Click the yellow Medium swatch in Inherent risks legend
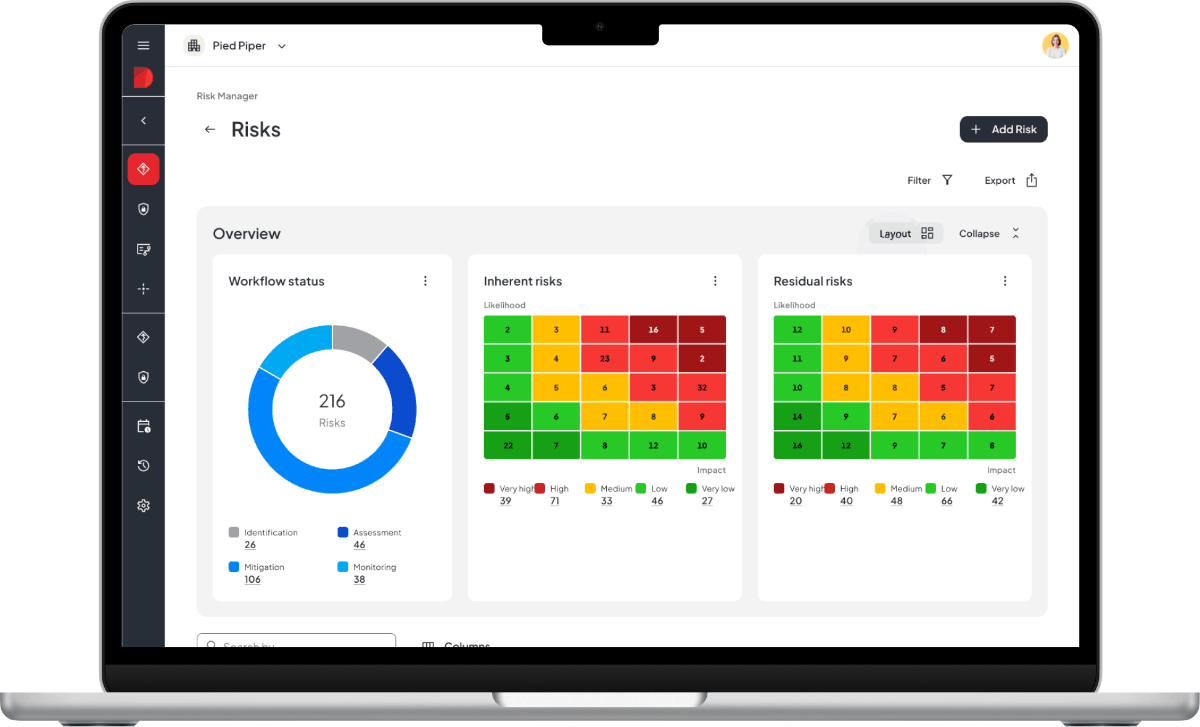 (x=590, y=489)
